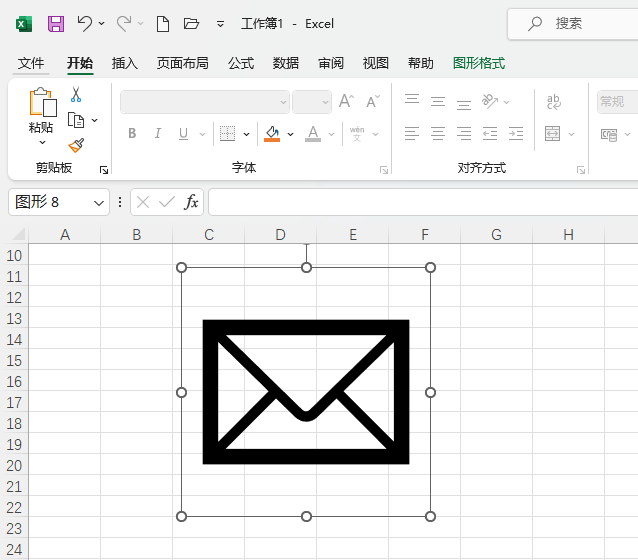Viewport: 638px width, 560px height.
Task: Open the Borders dropdown arrow
Action: point(247,134)
